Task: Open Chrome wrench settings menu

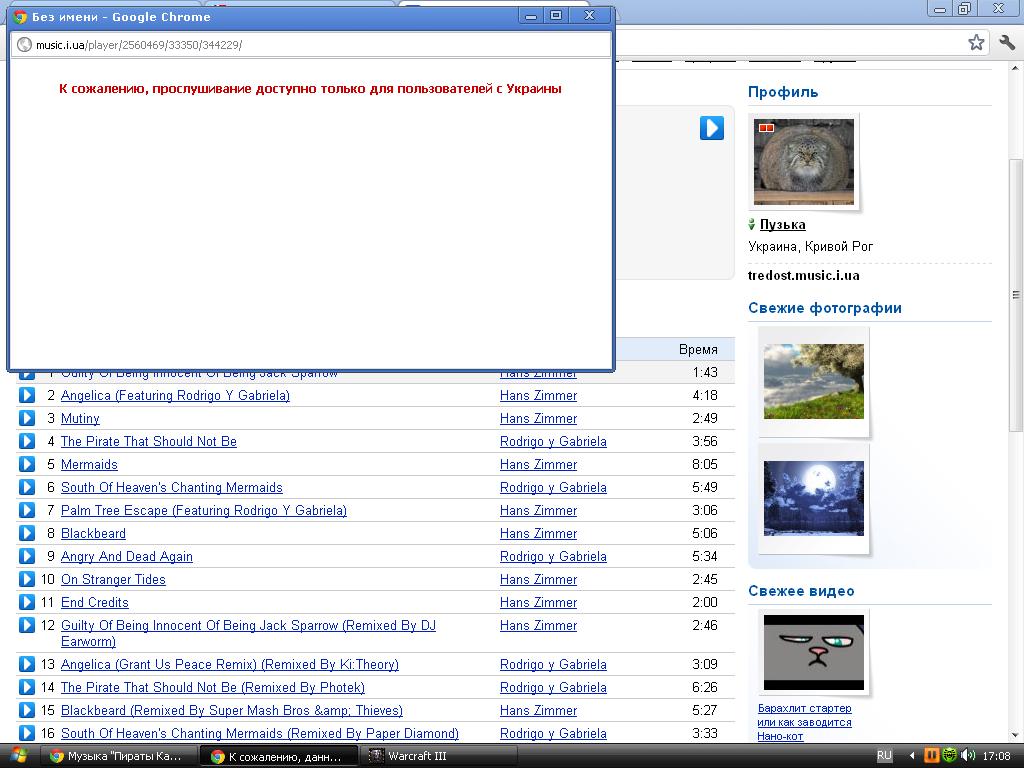Action: (x=1007, y=43)
